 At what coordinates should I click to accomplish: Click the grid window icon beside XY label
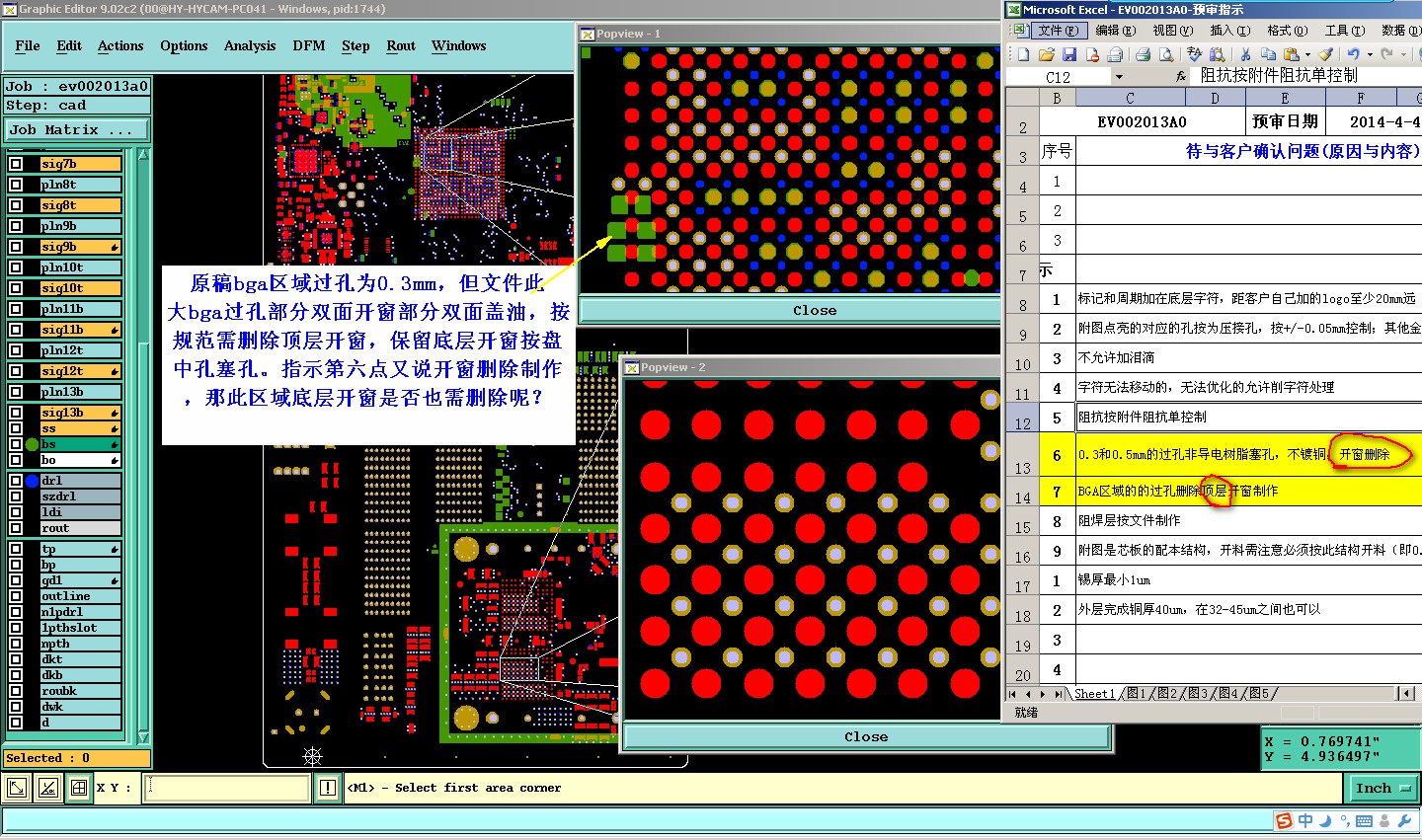[x=78, y=788]
